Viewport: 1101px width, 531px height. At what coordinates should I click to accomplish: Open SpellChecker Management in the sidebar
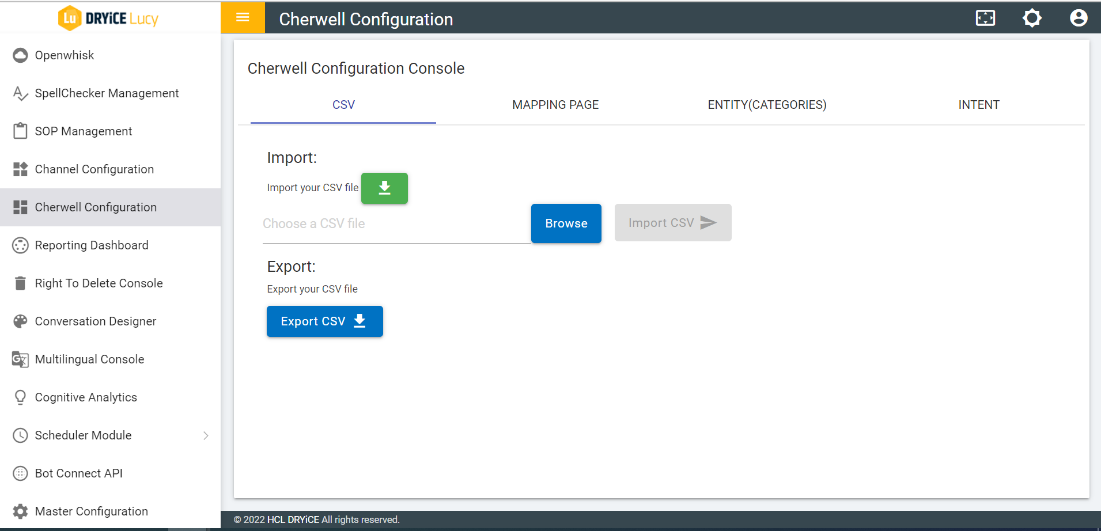tap(110, 93)
